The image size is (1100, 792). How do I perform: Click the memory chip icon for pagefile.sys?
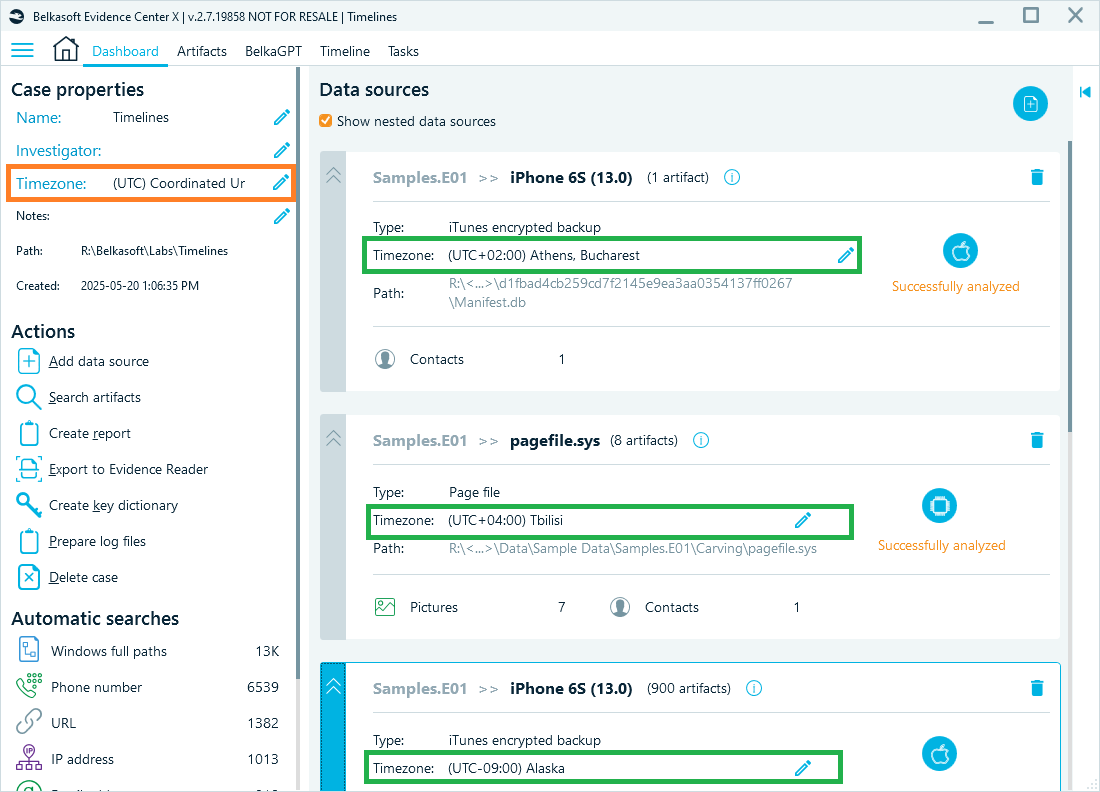(939, 505)
